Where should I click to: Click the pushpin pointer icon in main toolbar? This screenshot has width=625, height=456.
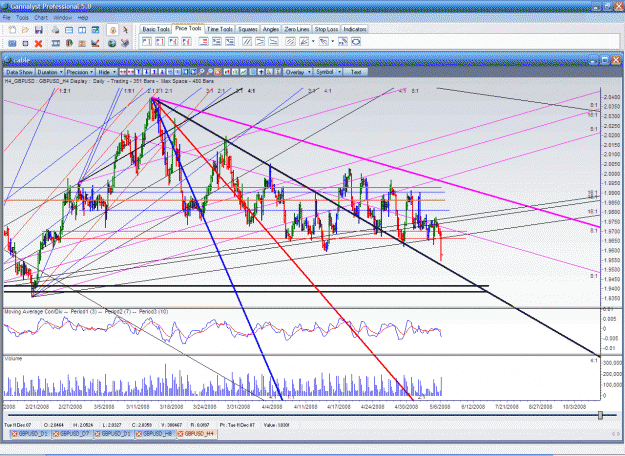click(x=126, y=30)
